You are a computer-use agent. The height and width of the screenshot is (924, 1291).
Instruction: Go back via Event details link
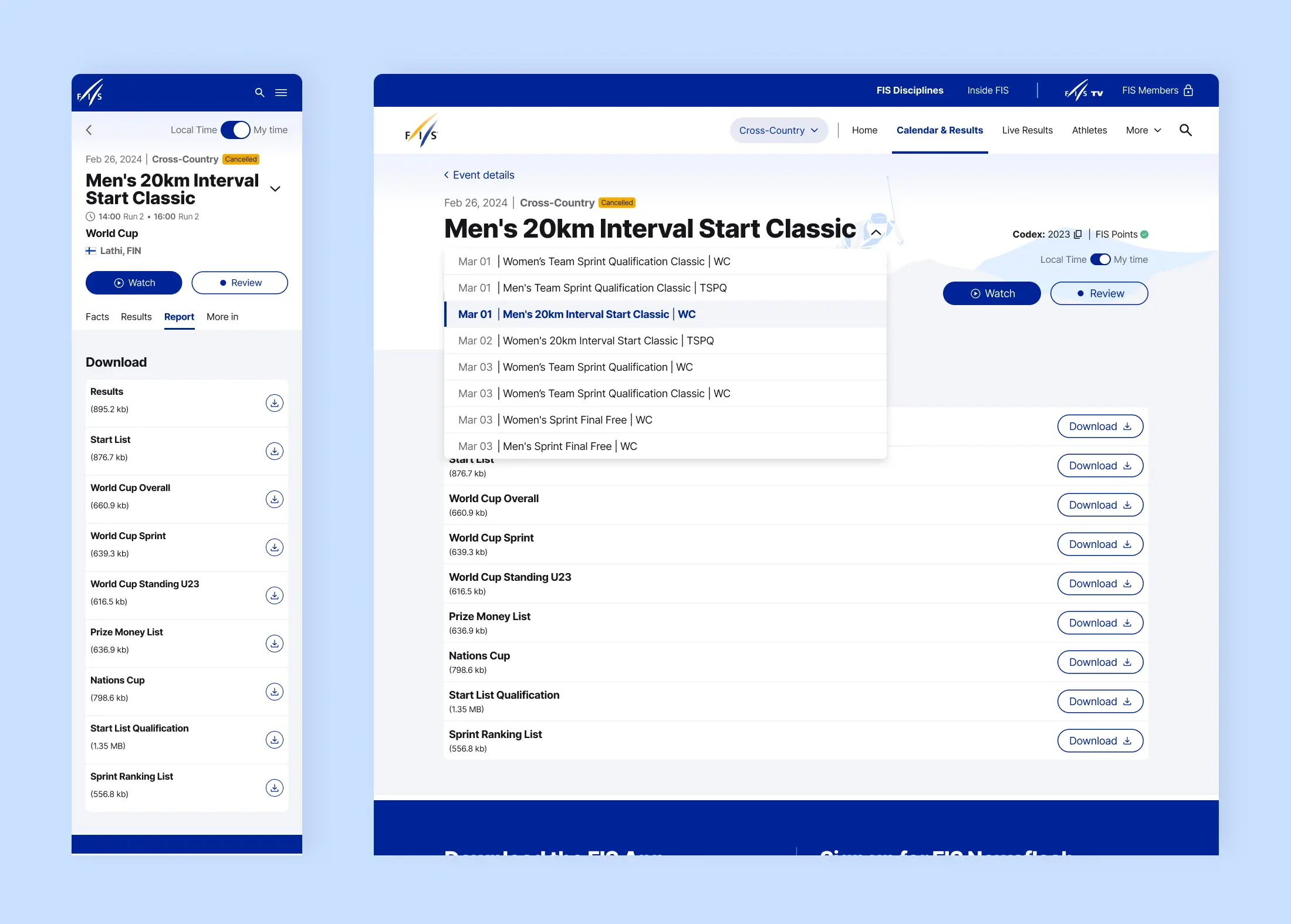pos(479,175)
